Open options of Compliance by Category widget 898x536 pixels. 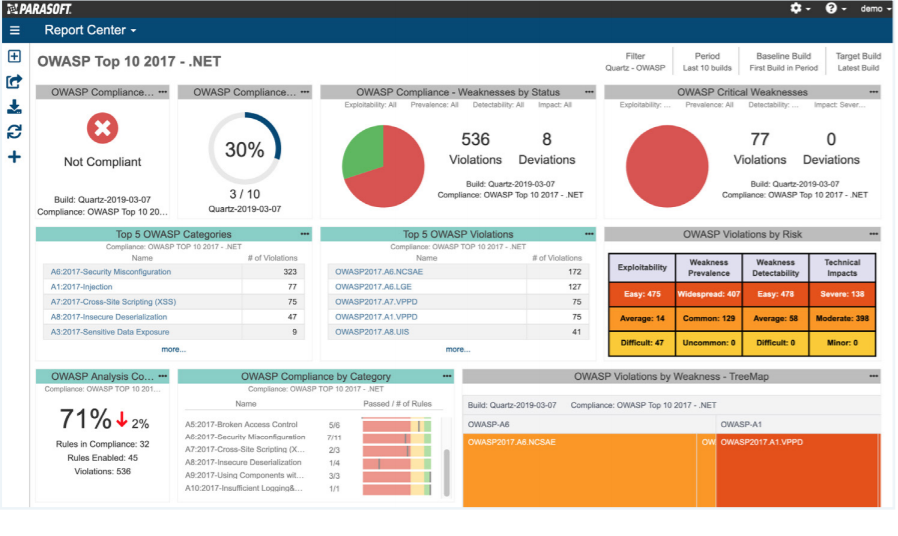pyautogui.click(x=447, y=376)
